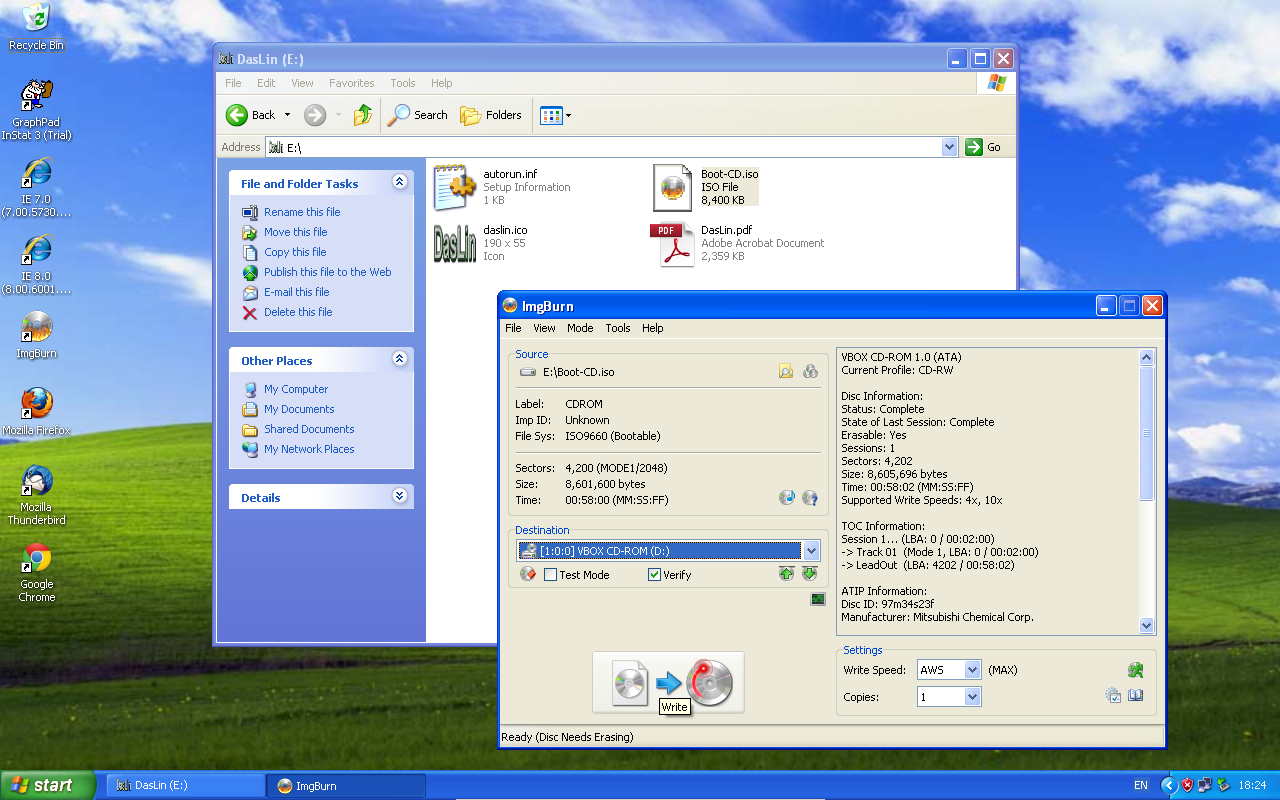This screenshot has height=800, width=1280.
Task: Click Delete this file link
Action: 298,312
